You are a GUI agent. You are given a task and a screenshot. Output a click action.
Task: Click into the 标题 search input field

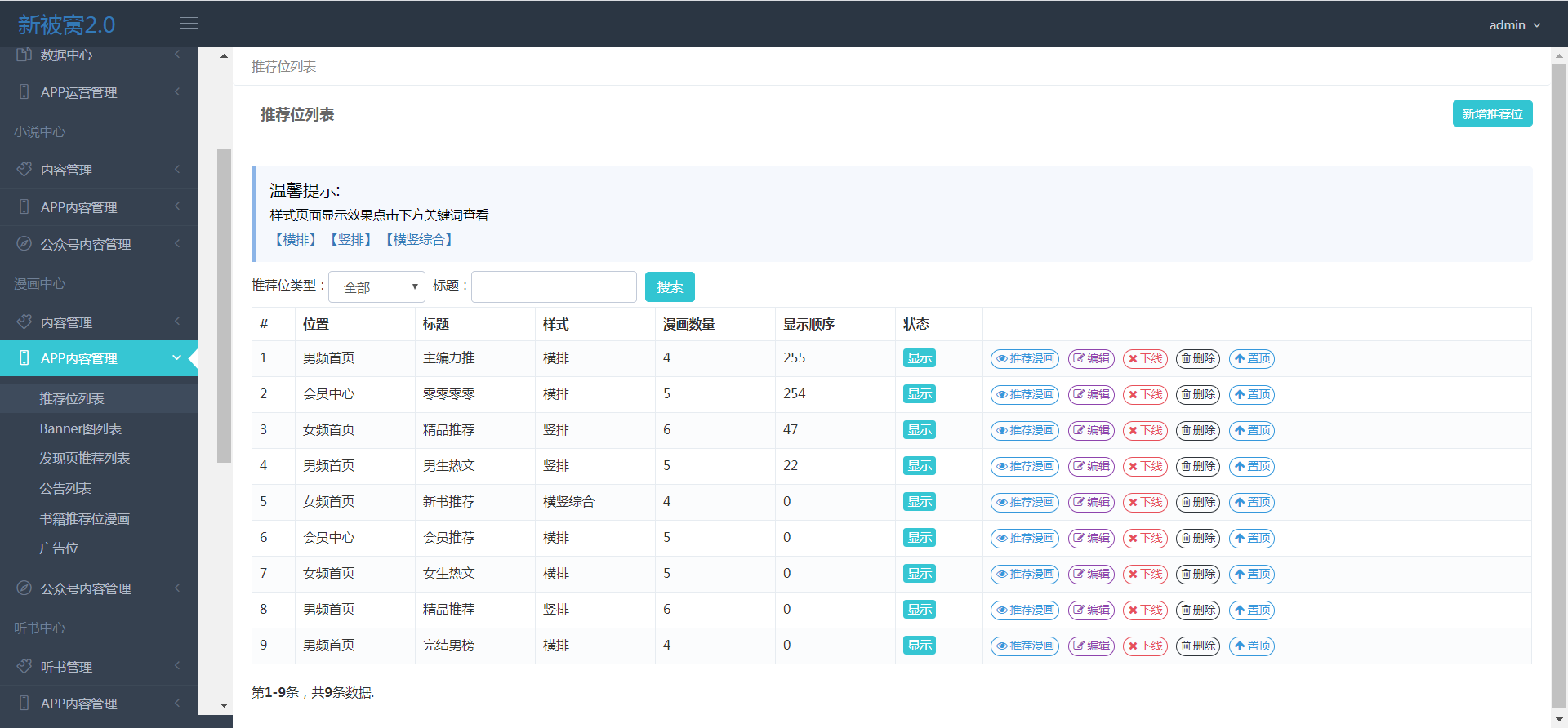point(554,287)
